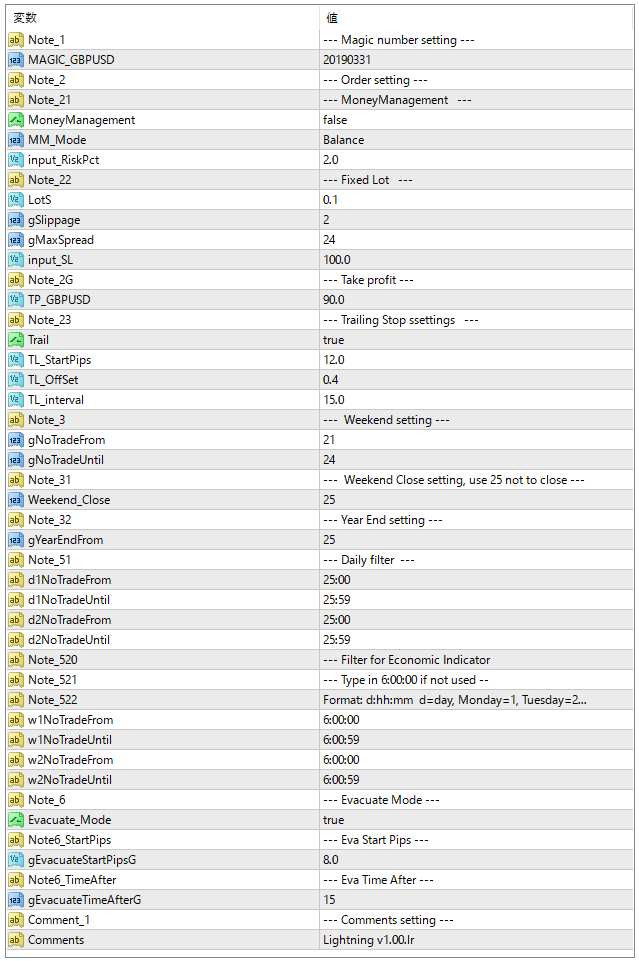Click the double icon beside TL_StartPips
The height and width of the screenshot is (961, 639).
[16, 360]
